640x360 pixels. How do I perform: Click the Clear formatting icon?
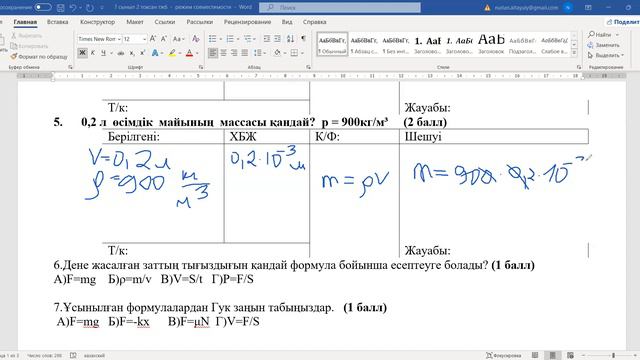click(196, 39)
